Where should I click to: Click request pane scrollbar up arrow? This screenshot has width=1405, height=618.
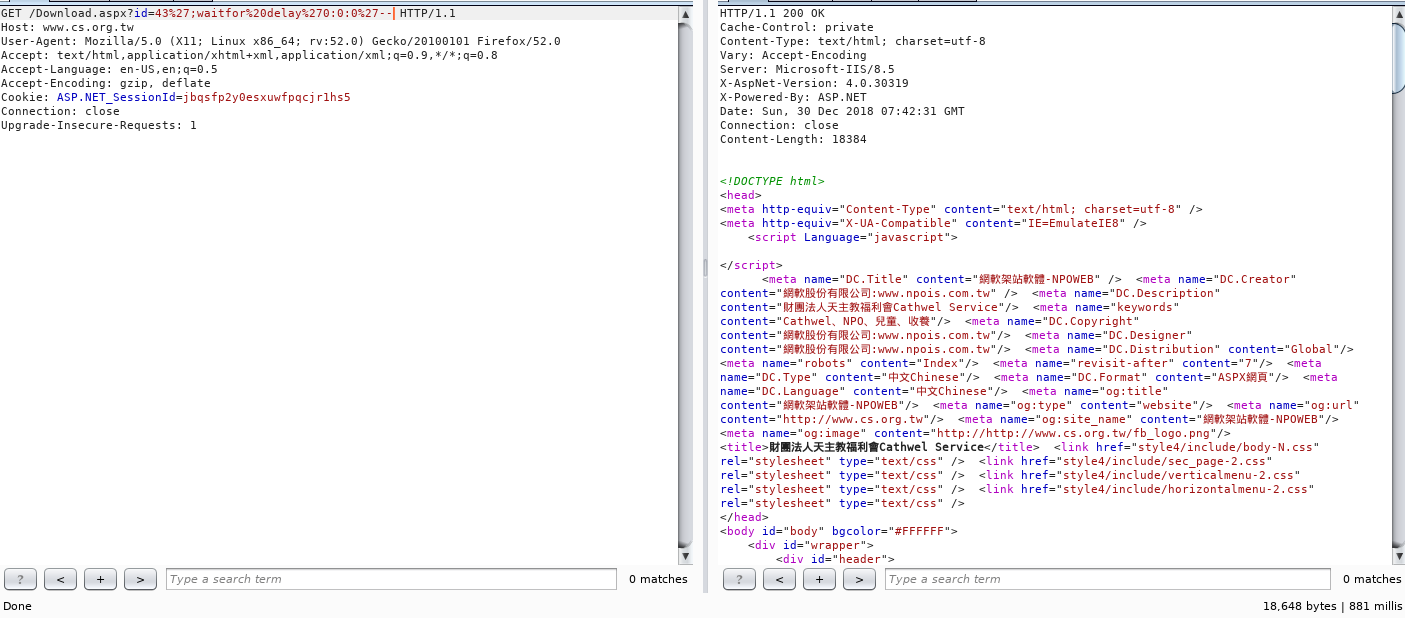685,14
